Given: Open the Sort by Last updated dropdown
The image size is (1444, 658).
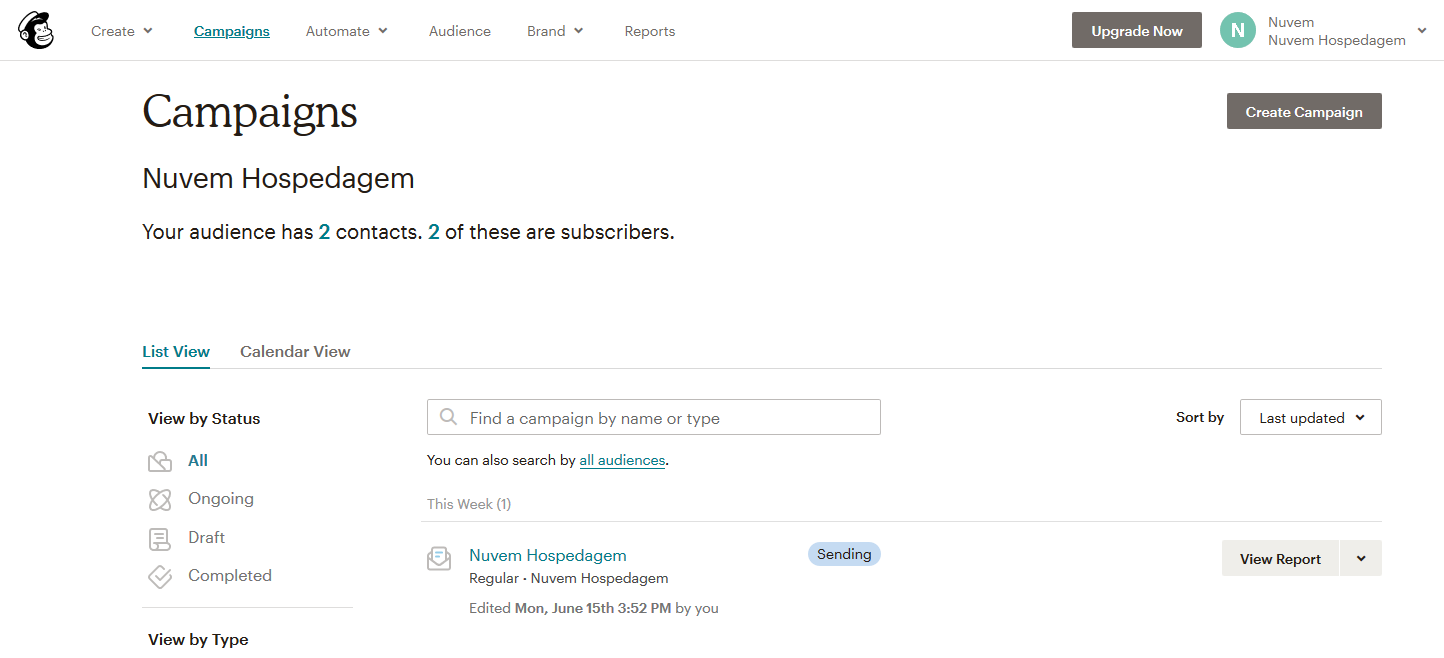Looking at the screenshot, I should (x=1311, y=418).
